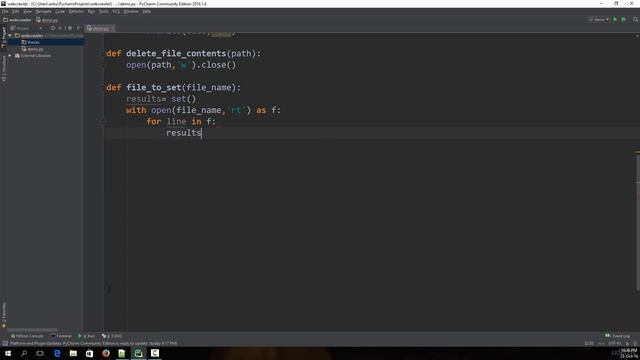Screen dimensions: 640x360
Task: Start debugging with the green bug icon
Action: coord(623,20)
